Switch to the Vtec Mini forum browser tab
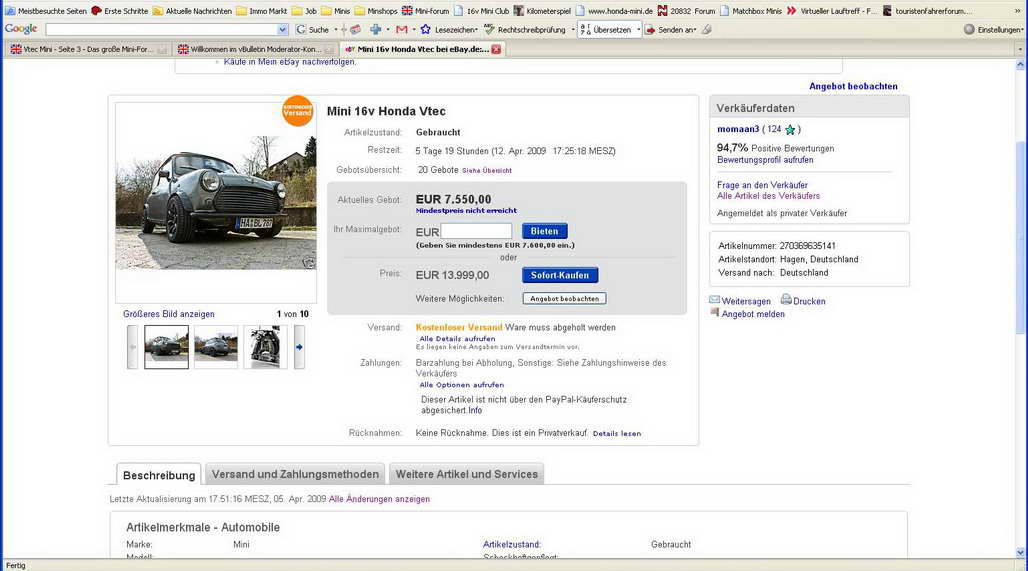1028x571 pixels. [88, 49]
